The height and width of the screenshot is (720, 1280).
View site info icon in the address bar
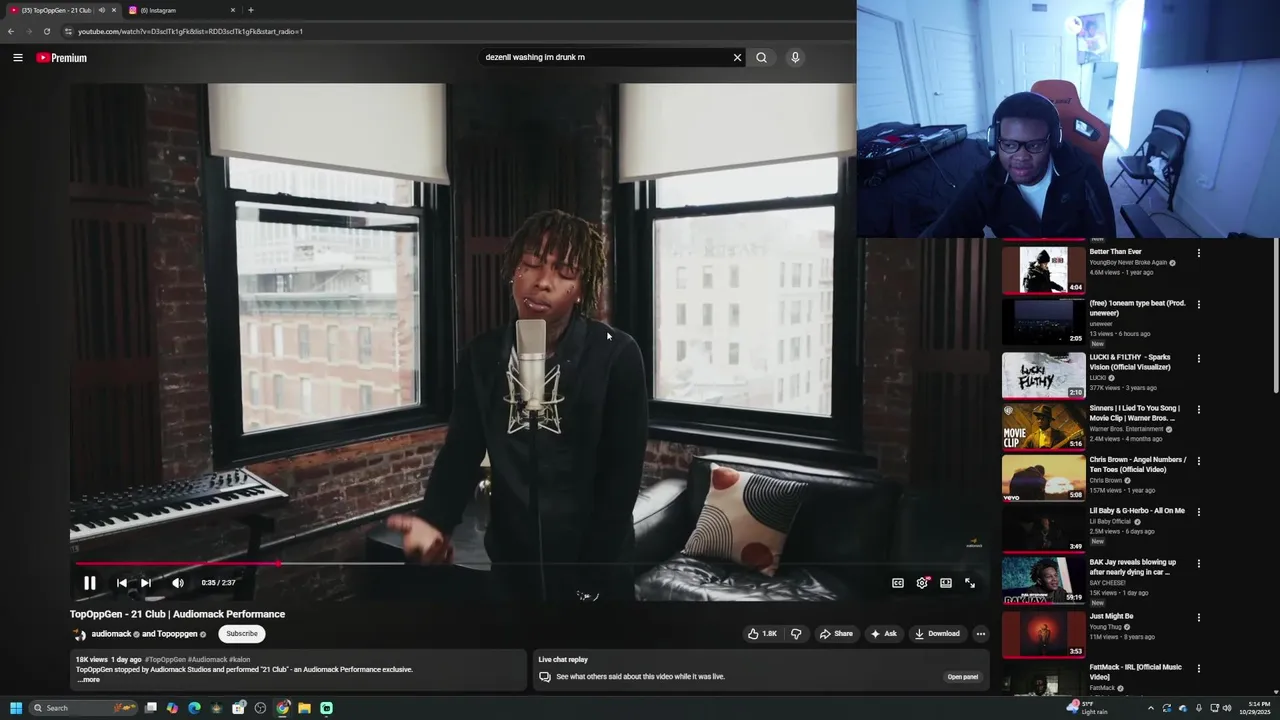click(x=68, y=31)
